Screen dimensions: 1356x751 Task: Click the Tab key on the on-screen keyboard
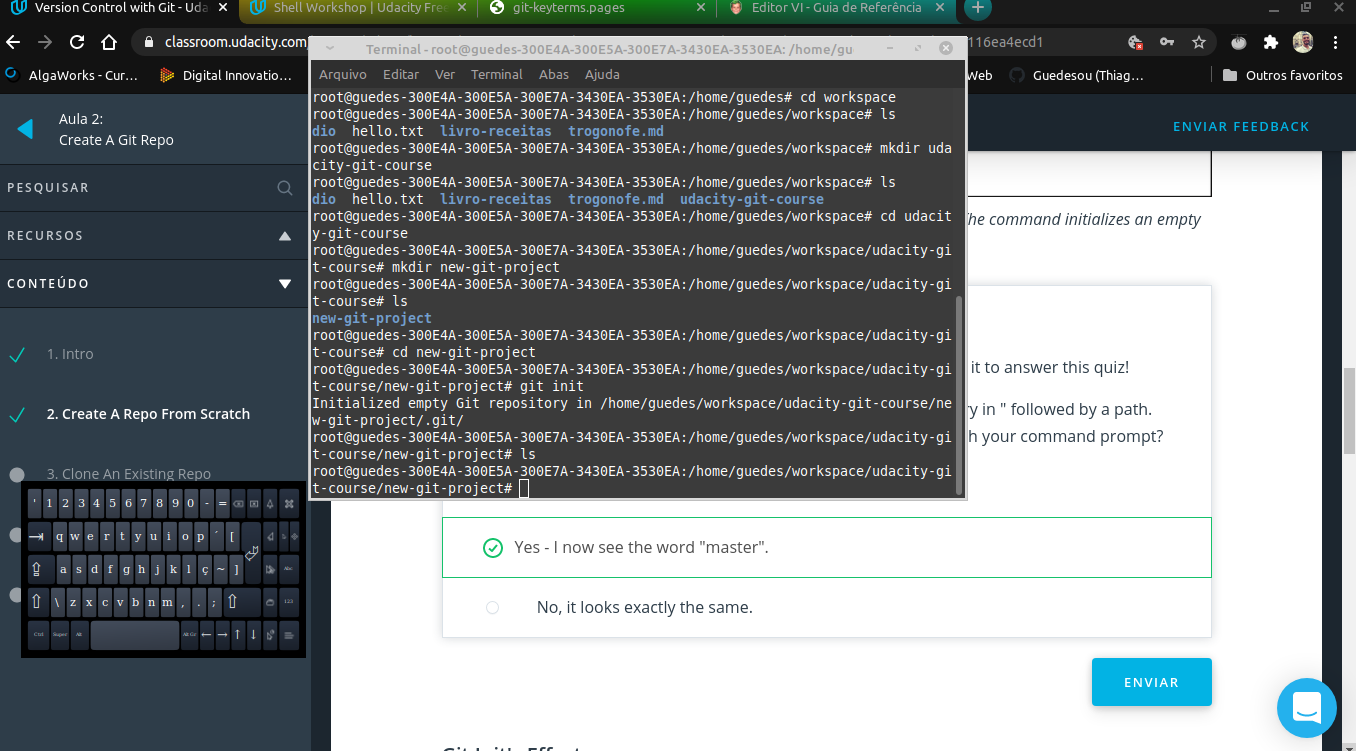pos(40,537)
